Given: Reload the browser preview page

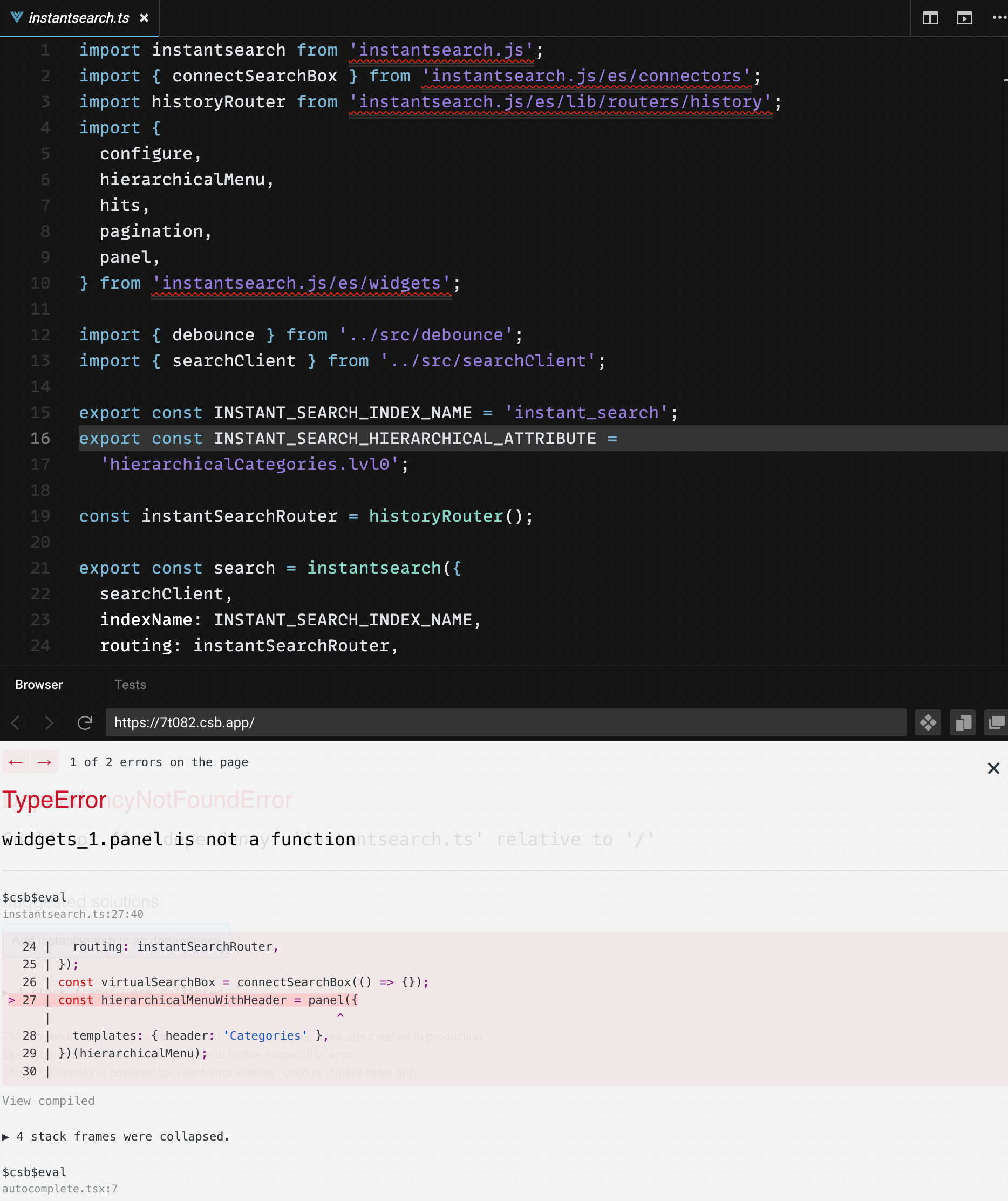Looking at the screenshot, I should (86, 722).
